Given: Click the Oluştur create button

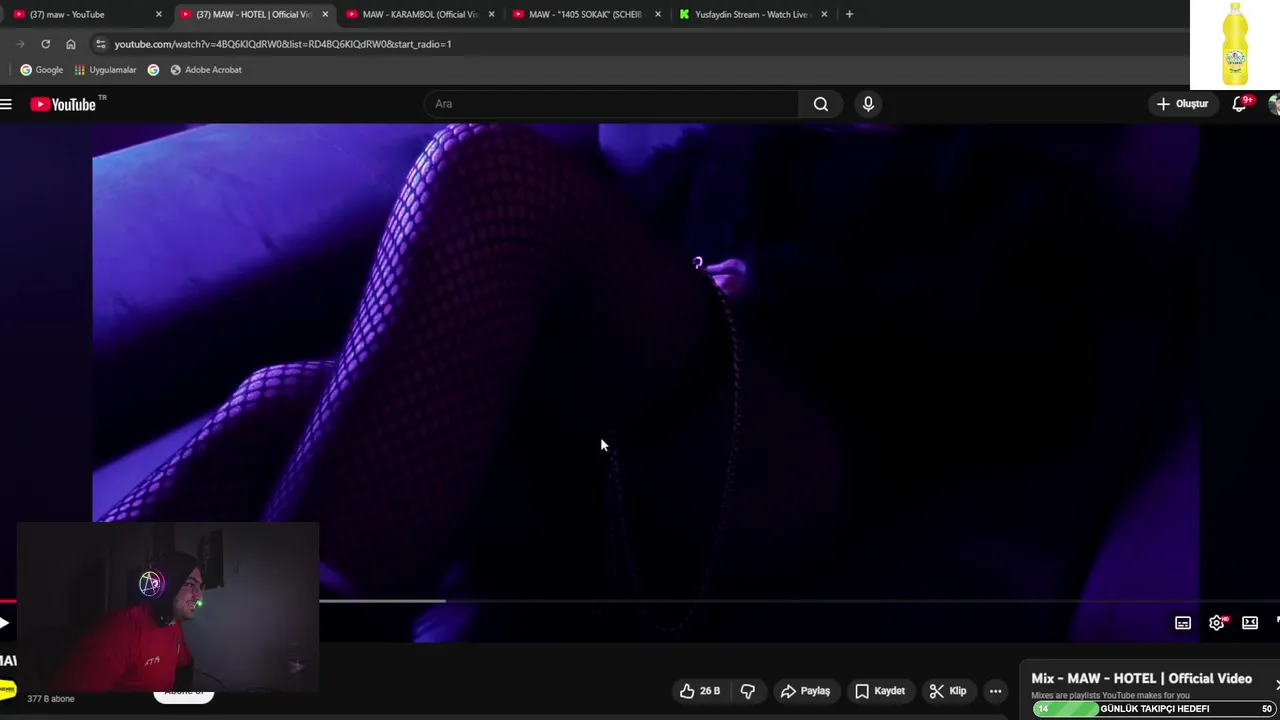Looking at the screenshot, I should (1183, 104).
